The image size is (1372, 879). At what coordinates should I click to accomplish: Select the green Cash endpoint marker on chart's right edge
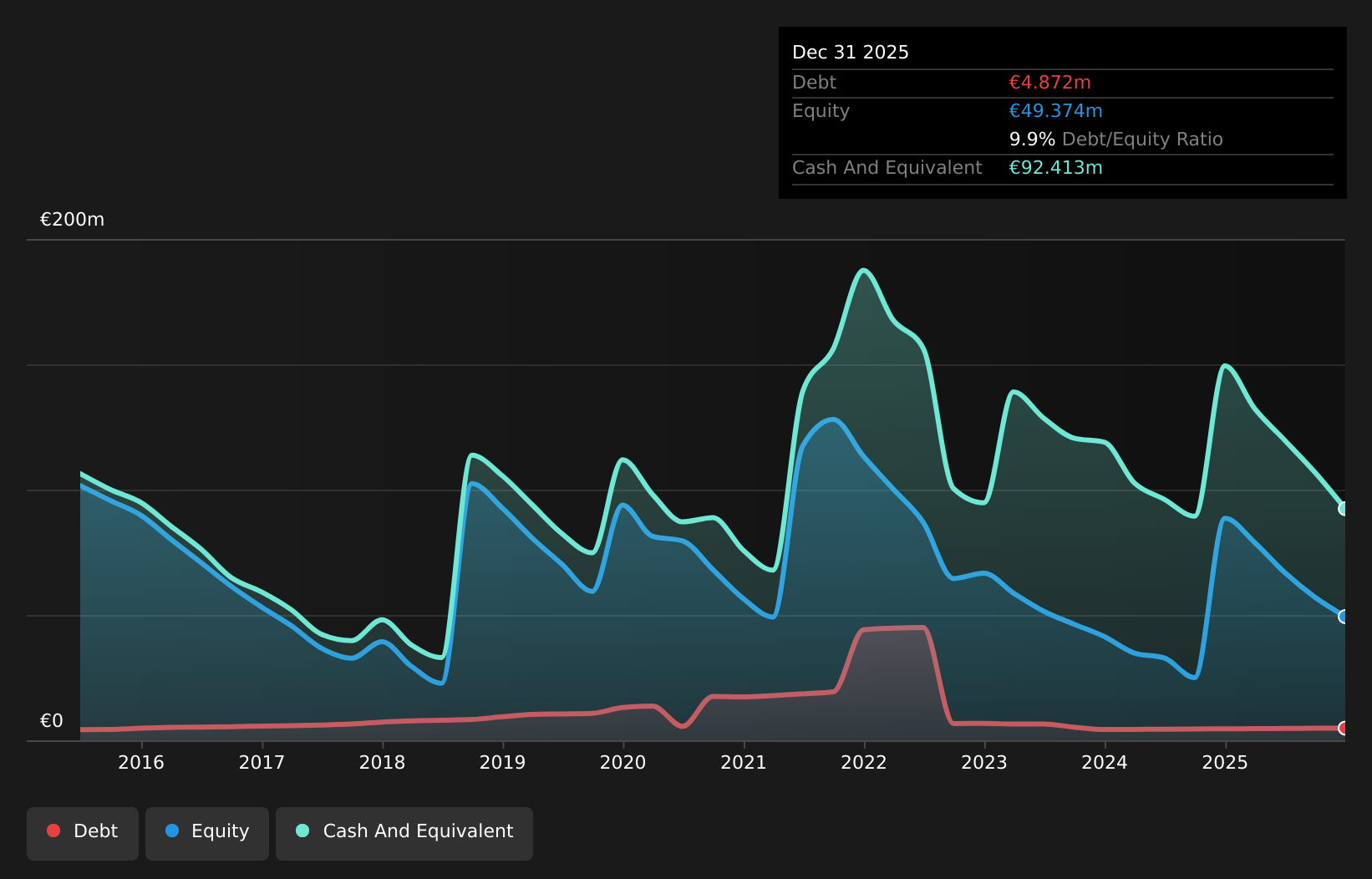1343,507
